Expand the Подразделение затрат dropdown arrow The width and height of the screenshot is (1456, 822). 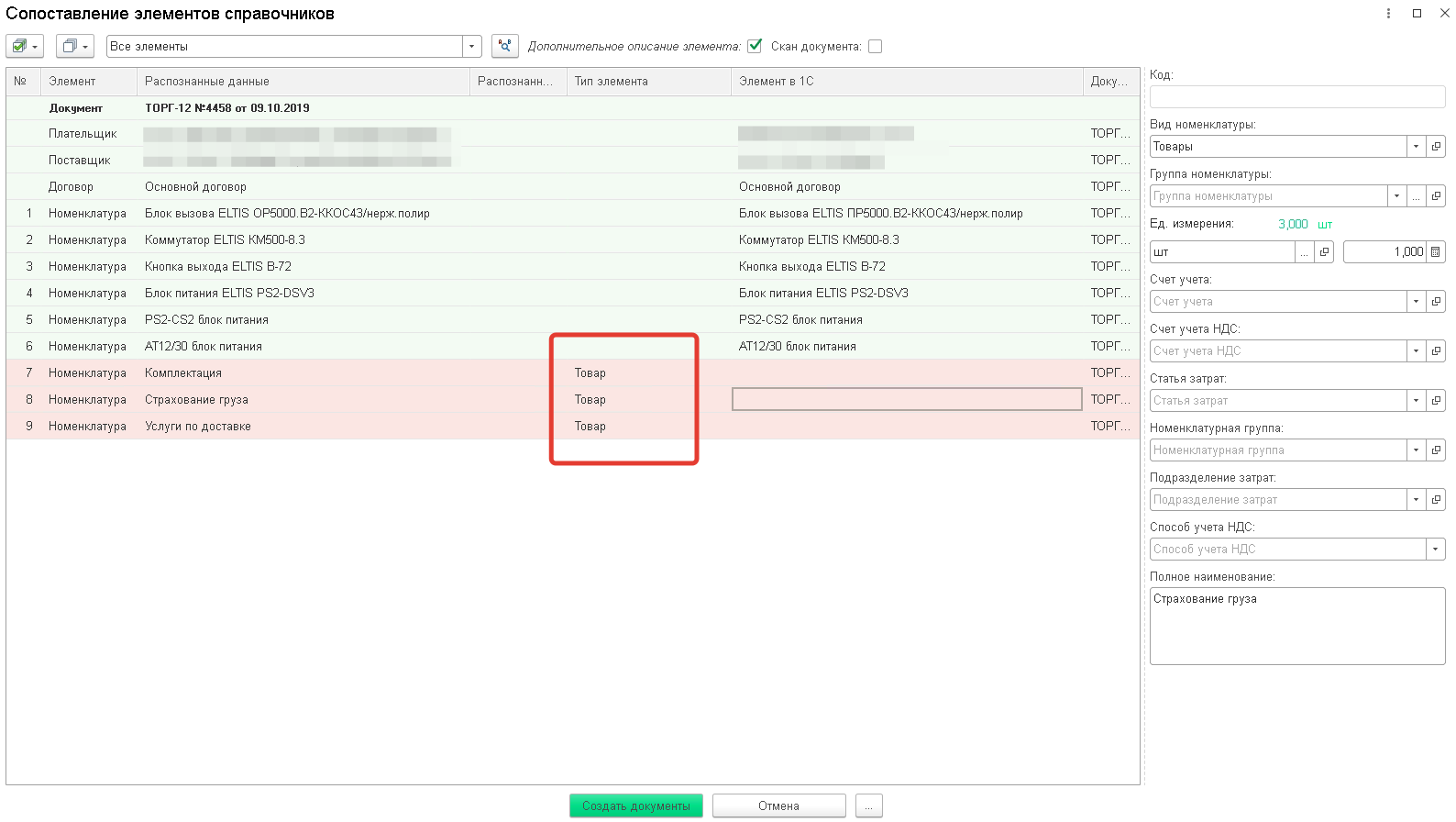point(1417,500)
